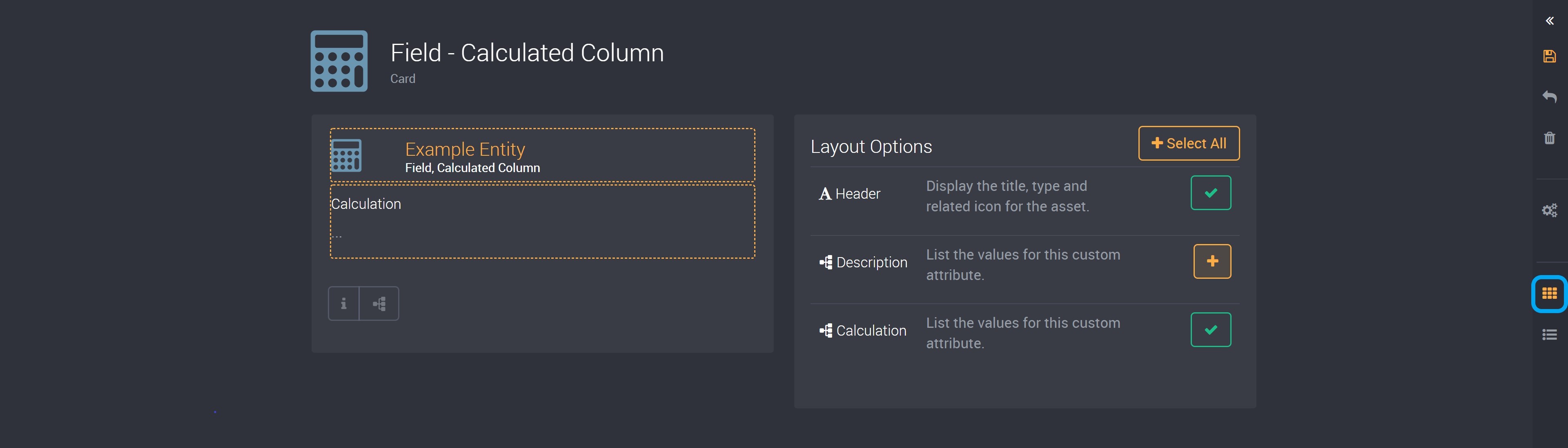Switch to the List view icon in sidebar
The image size is (1568, 448).
click(1550, 334)
